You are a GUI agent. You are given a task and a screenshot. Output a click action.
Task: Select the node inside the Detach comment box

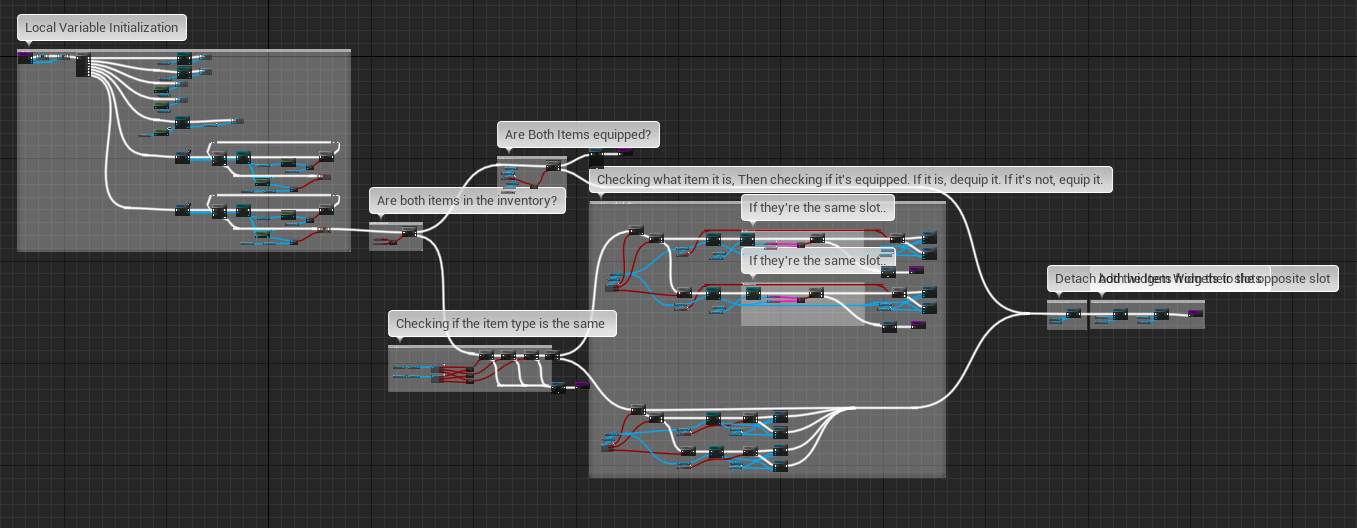point(1073,314)
